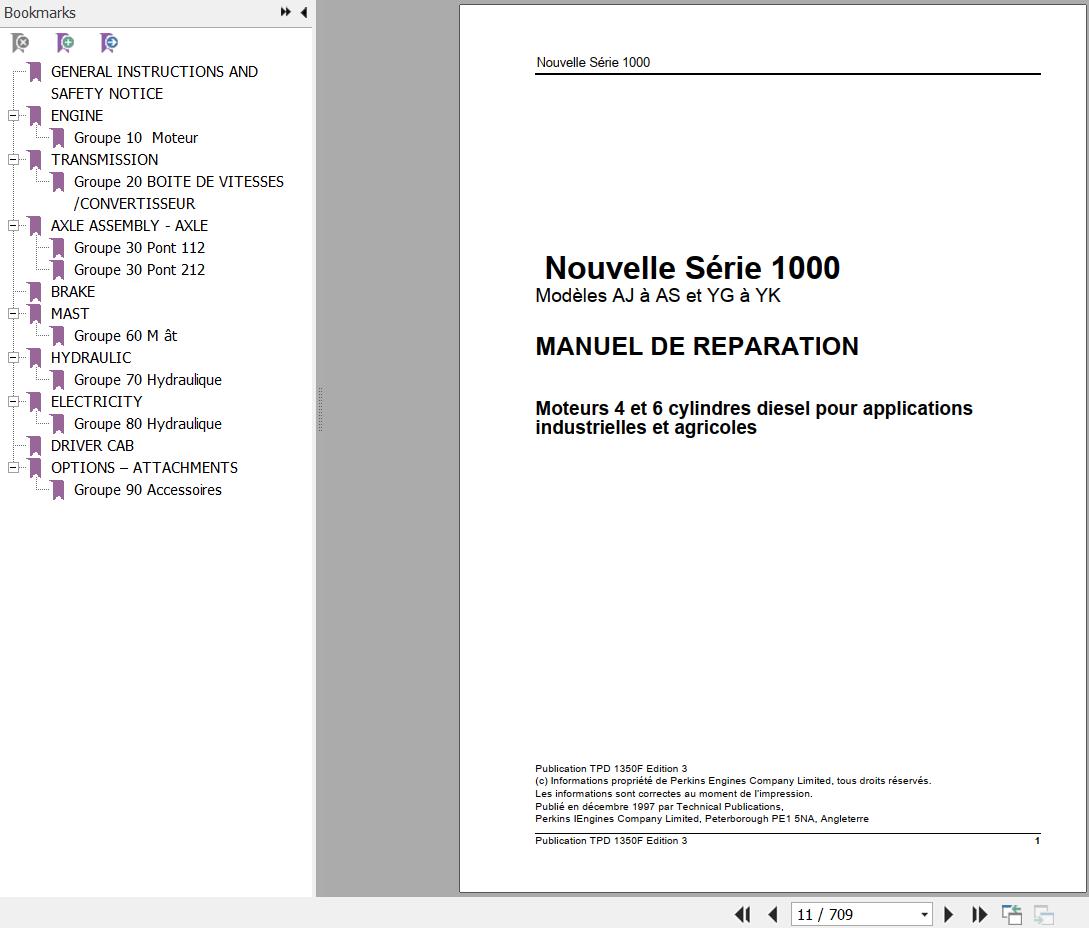
Task: Select the ENGINE bookmark
Action: coord(76,116)
